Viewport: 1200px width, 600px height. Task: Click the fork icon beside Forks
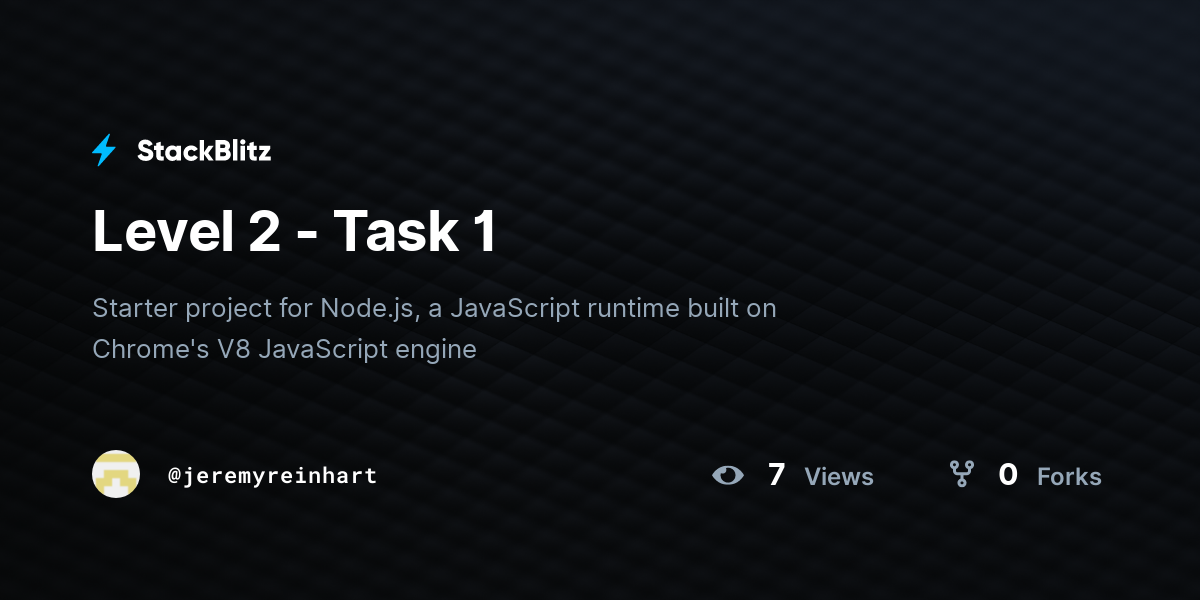[962, 474]
